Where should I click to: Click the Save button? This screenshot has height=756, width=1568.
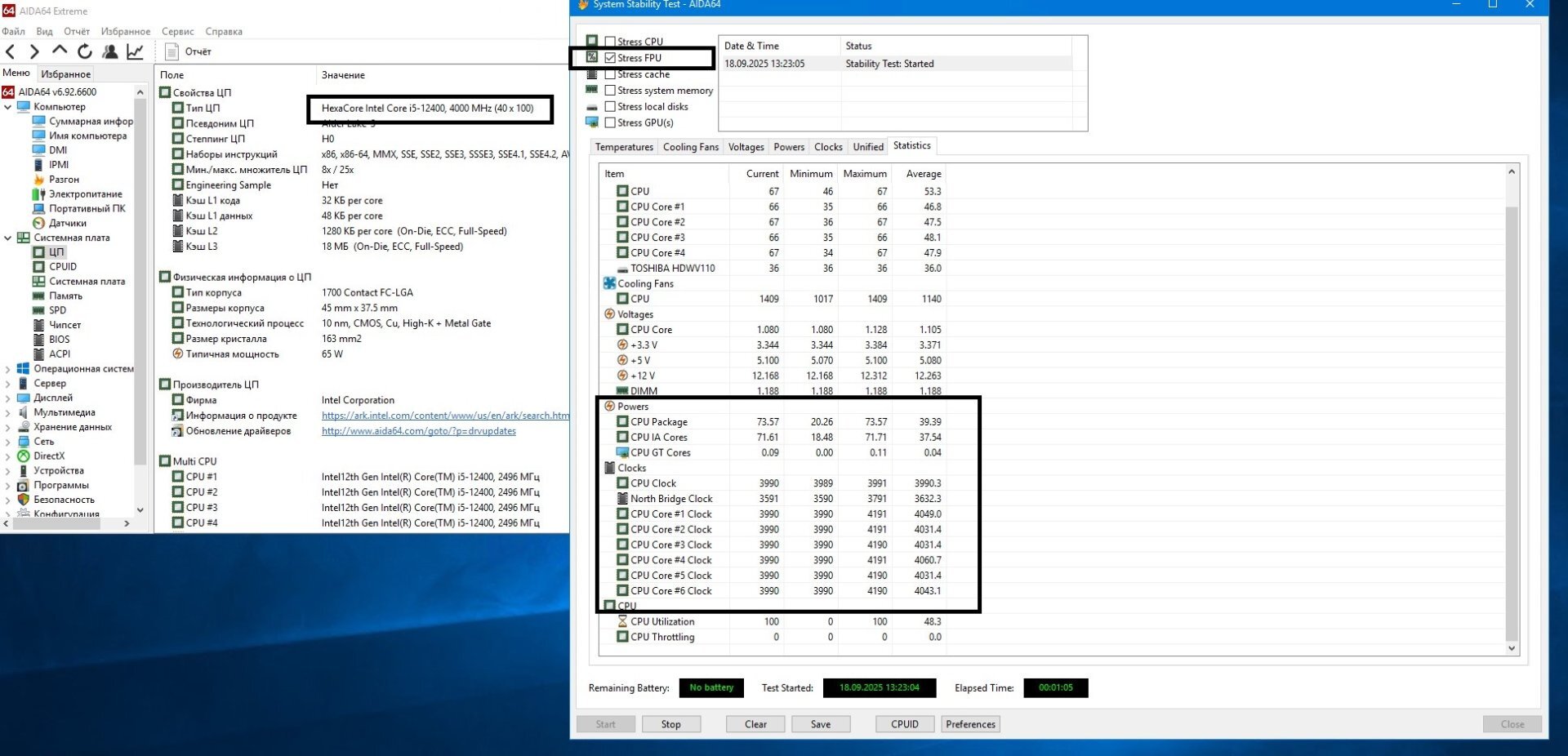821,724
